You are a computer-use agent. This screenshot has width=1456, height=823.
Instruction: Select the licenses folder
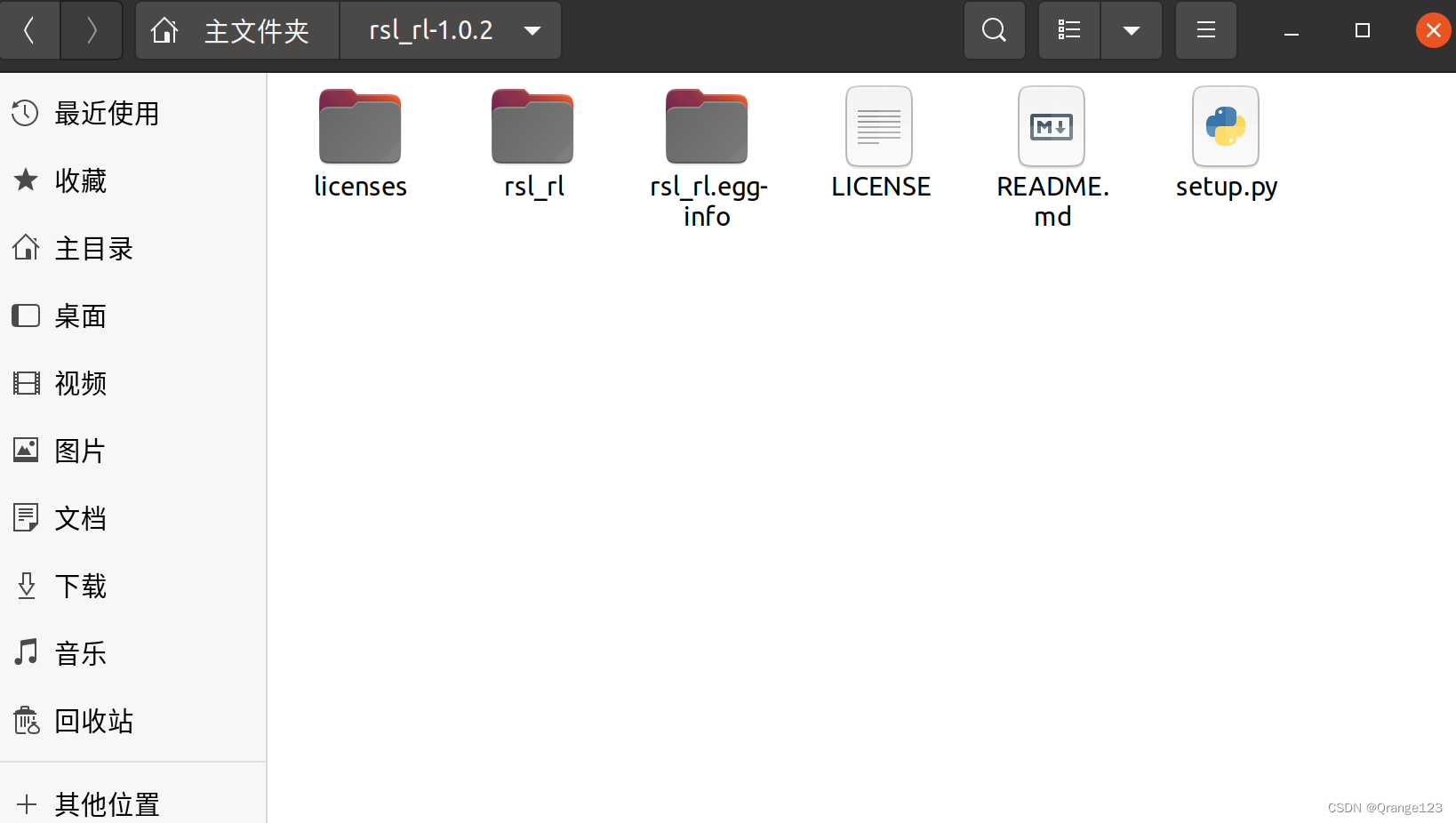360,144
